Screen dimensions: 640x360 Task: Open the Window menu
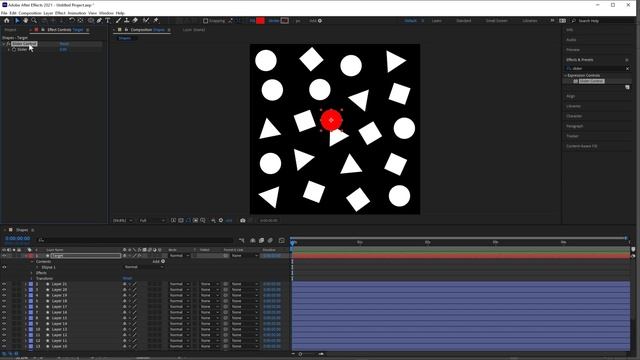[x=106, y=13]
